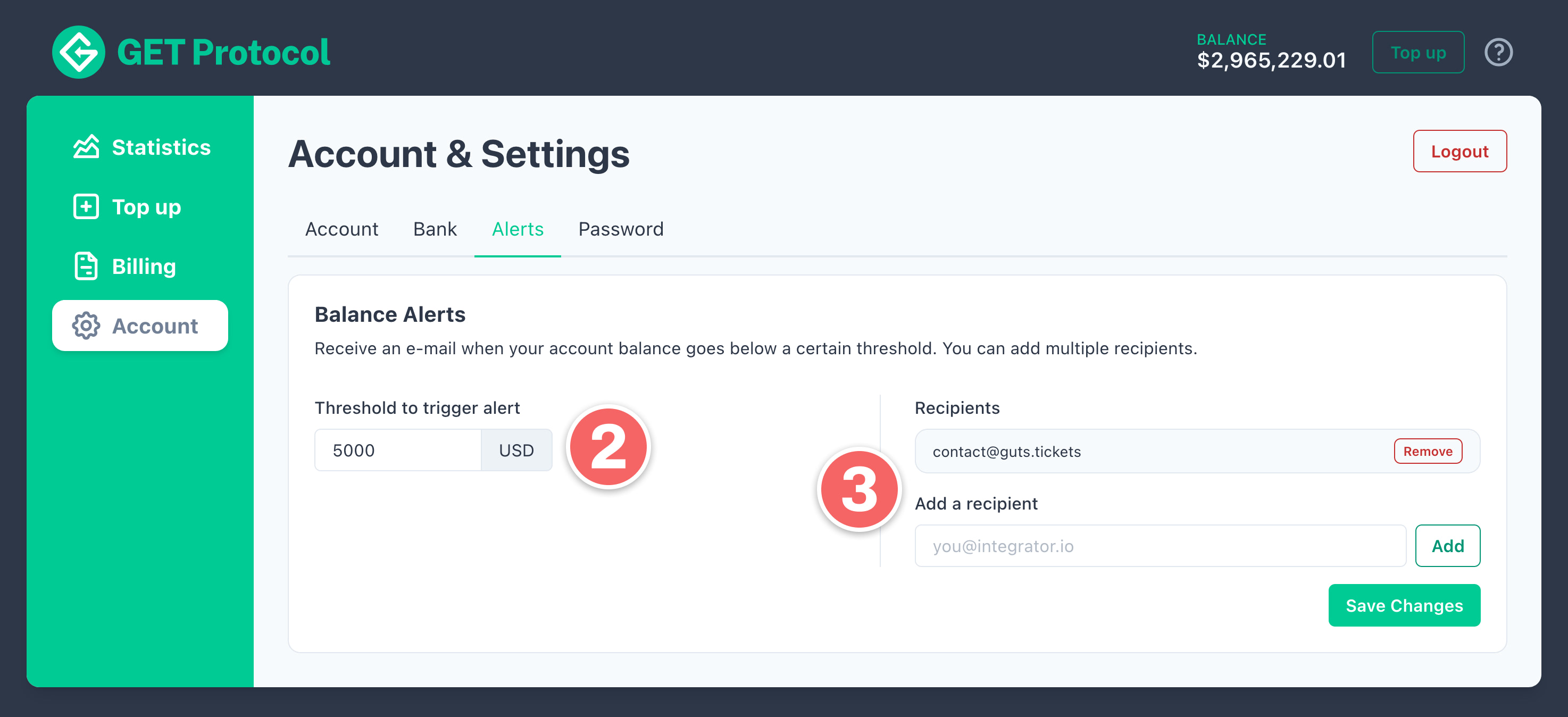
Task: Click the Billing document icon in sidebar
Action: pos(86,266)
